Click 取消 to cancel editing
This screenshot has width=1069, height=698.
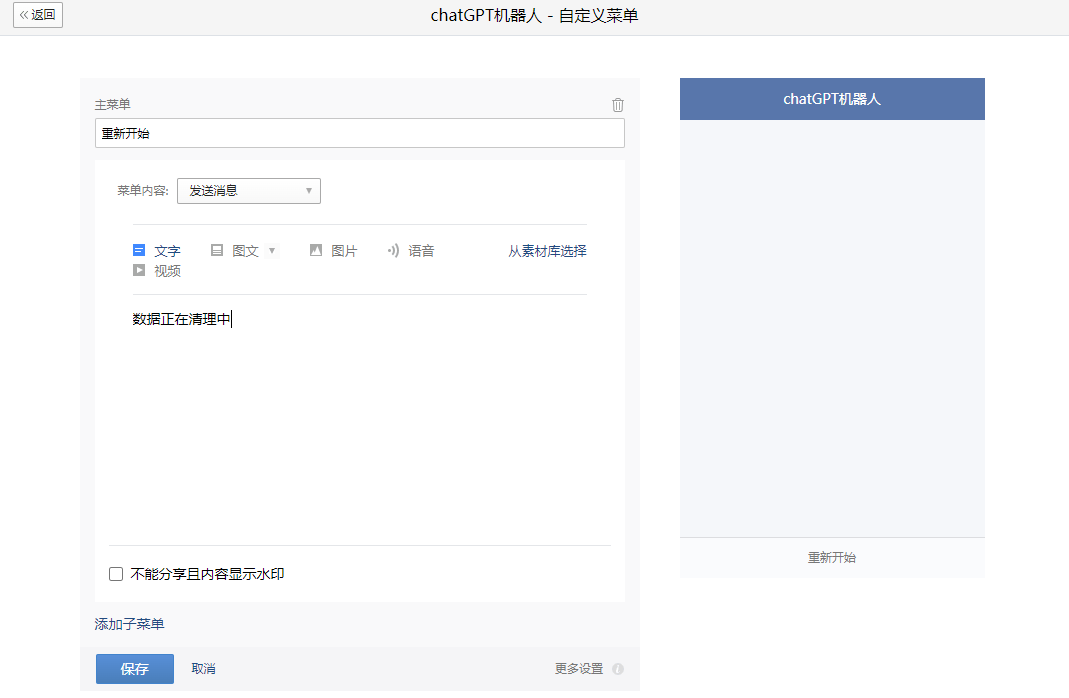pos(203,669)
